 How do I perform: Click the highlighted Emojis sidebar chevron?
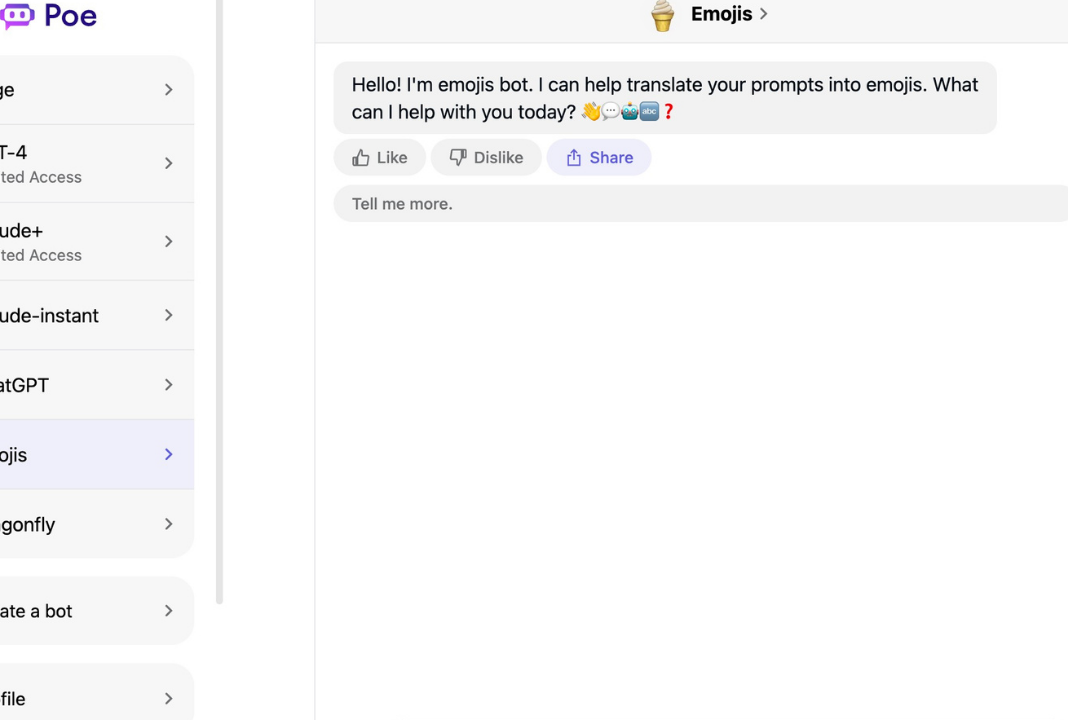click(x=169, y=454)
